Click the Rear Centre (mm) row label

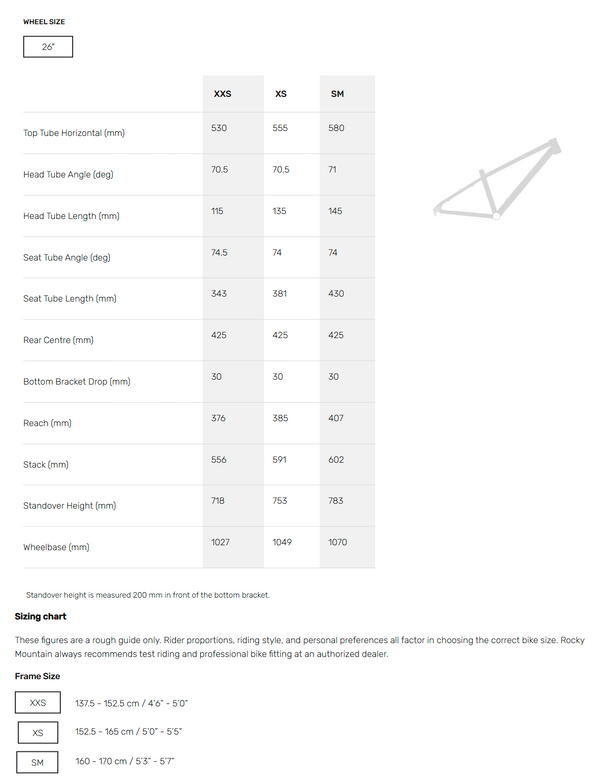pyautogui.click(x=58, y=340)
